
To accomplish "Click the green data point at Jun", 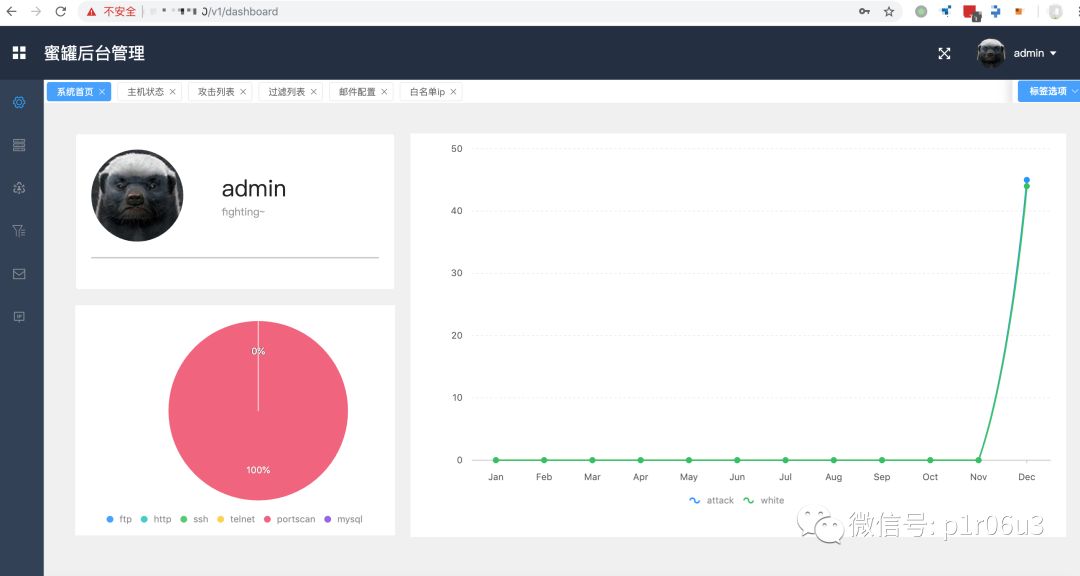I will click(737, 460).
